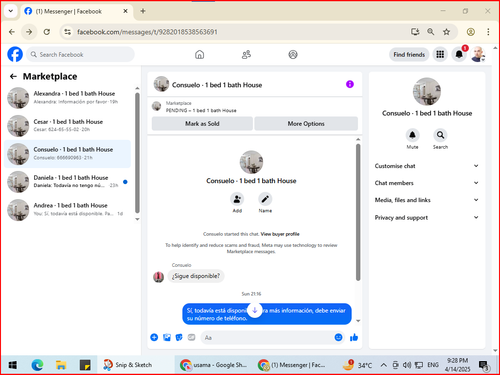Open the Windows Start menu
Screen dimensions: 500x375
(x=13, y=365)
